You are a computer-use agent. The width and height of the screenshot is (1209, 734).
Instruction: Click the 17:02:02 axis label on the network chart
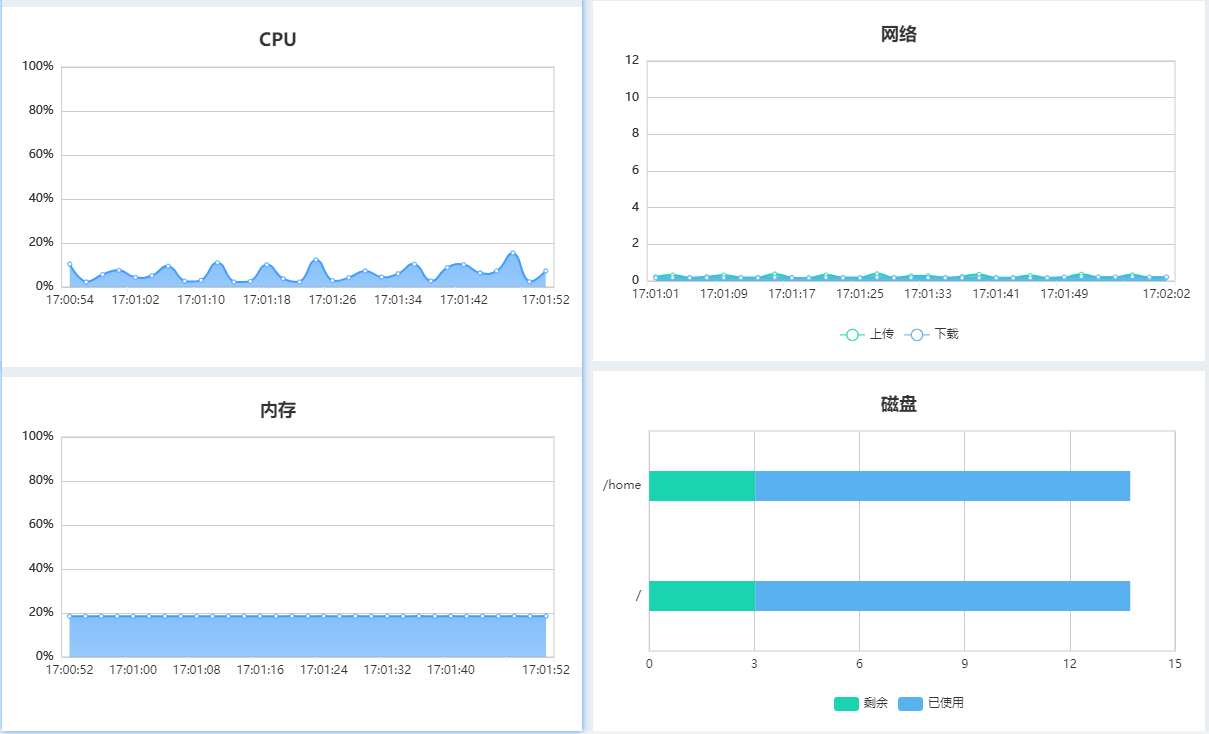[1166, 295]
